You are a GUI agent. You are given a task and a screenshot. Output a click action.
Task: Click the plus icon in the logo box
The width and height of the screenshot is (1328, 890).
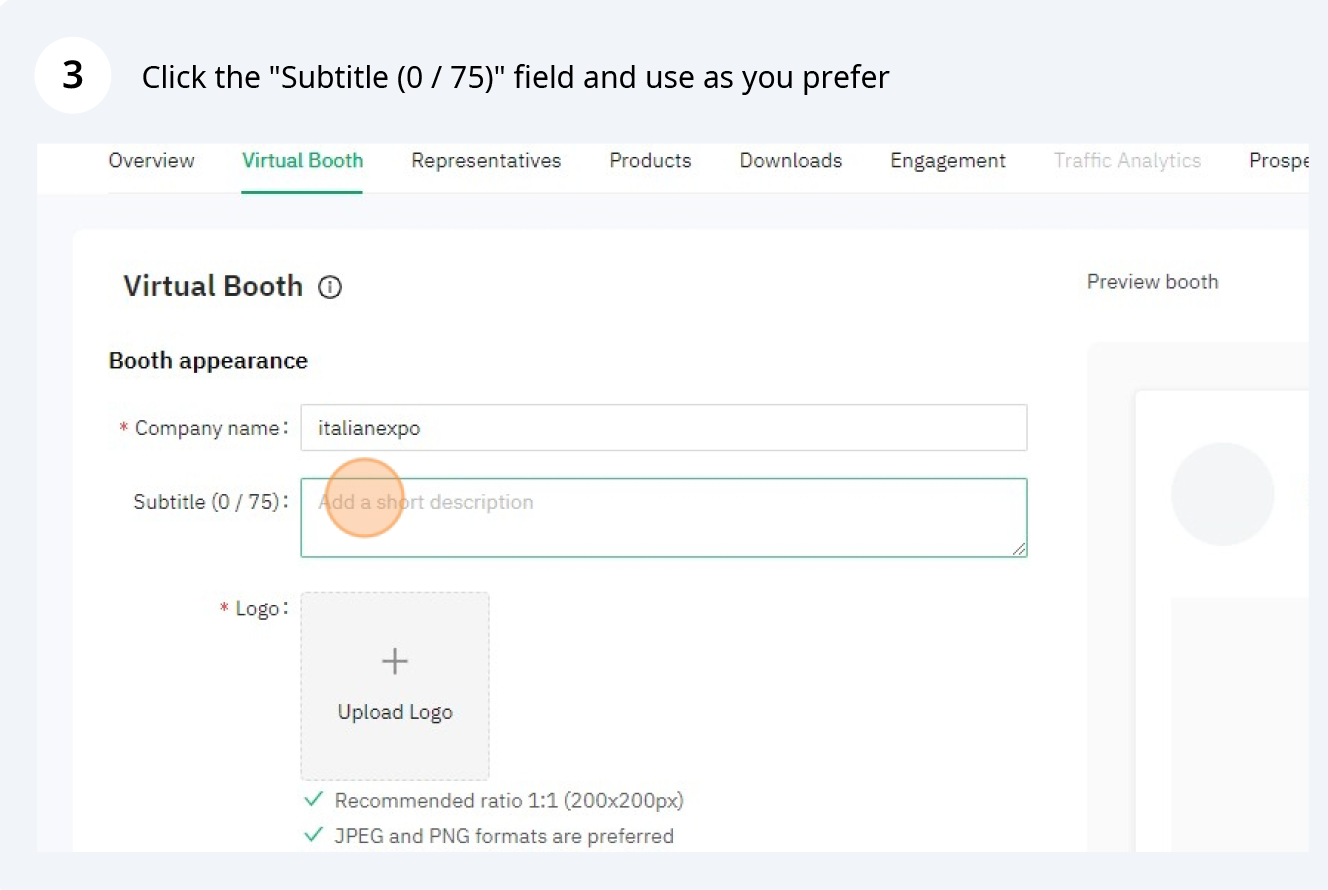tap(395, 661)
